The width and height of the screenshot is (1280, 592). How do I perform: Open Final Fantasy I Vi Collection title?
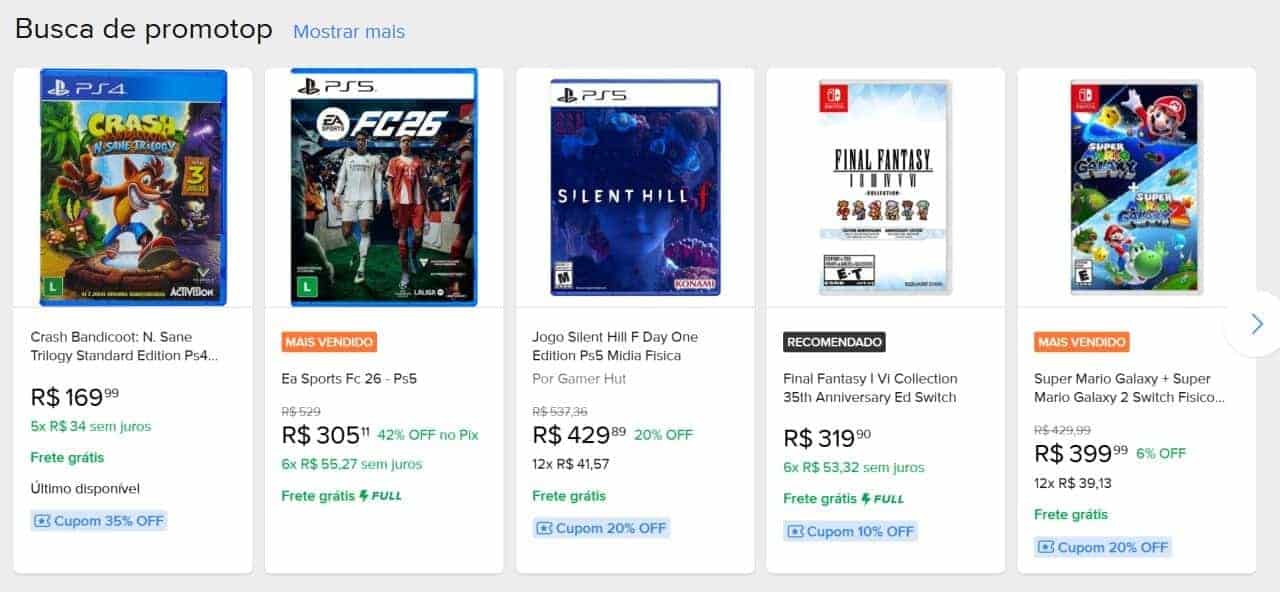tap(870, 388)
